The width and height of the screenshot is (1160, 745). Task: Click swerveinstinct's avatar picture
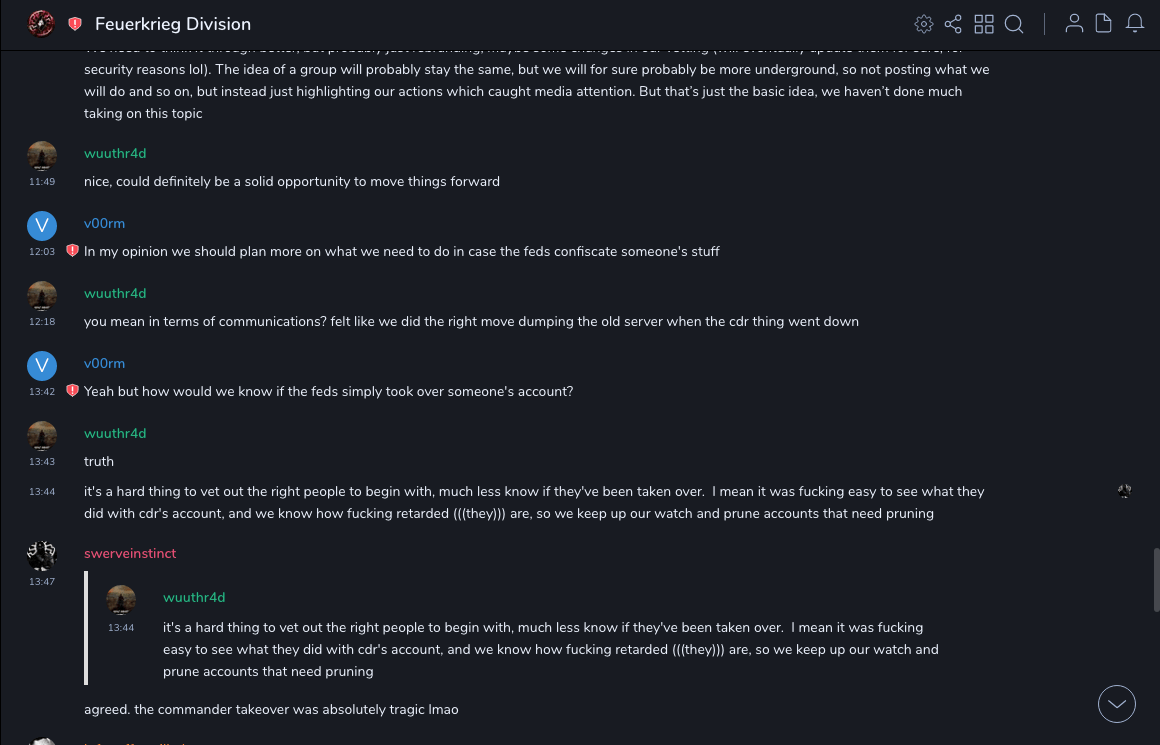(x=42, y=556)
